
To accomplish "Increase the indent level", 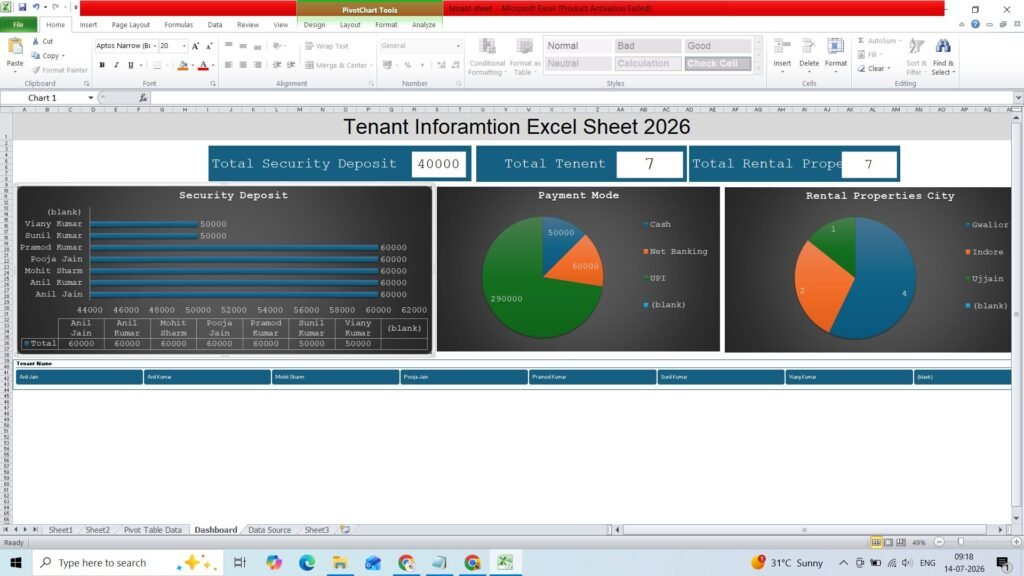I will (x=291, y=65).
